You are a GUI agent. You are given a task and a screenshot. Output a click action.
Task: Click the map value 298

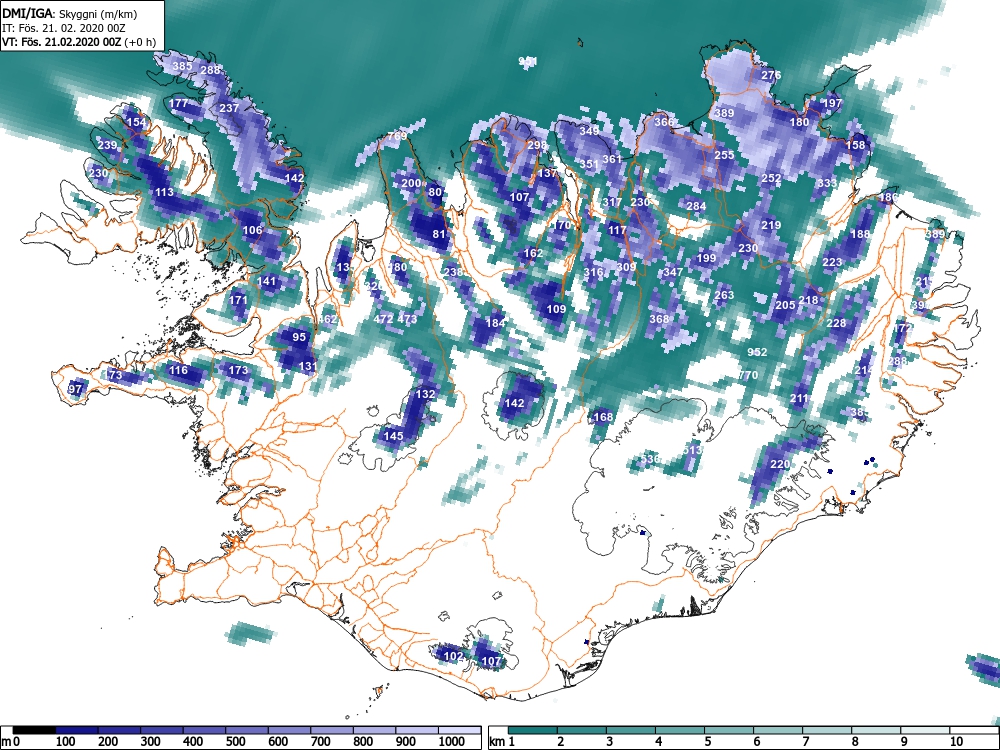click(x=536, y=145)
